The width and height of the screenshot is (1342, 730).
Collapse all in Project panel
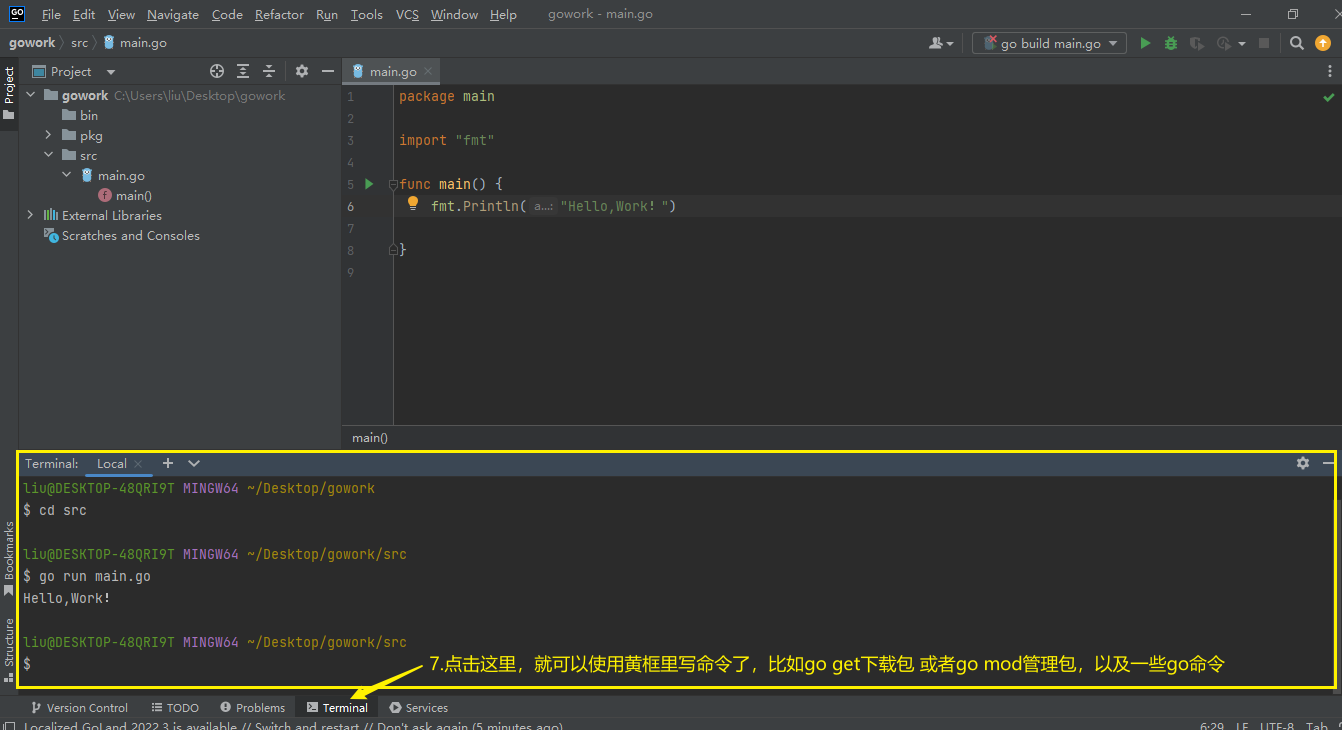[268, 71]
